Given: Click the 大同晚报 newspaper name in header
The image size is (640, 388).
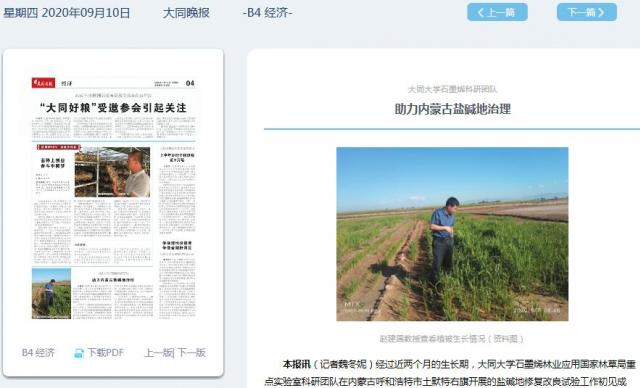Looking at the screenshot, I should pos(186,13).
